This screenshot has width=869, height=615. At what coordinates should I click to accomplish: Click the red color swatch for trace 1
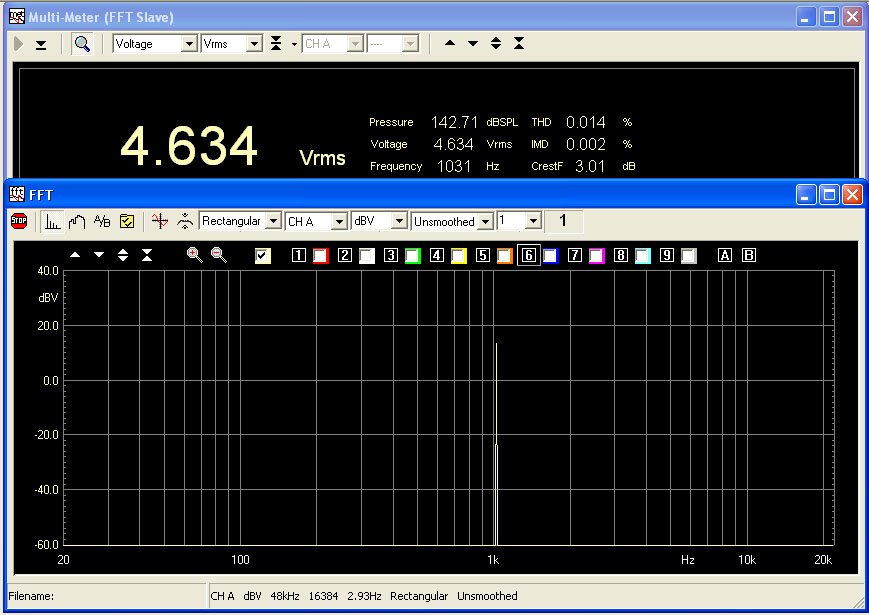[320, 256]
